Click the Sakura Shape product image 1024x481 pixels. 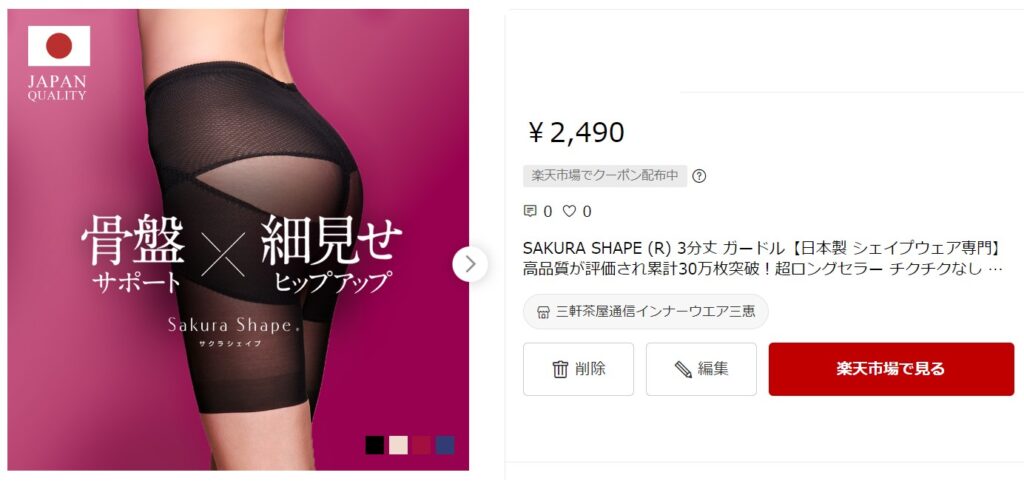tap(238, 240)
